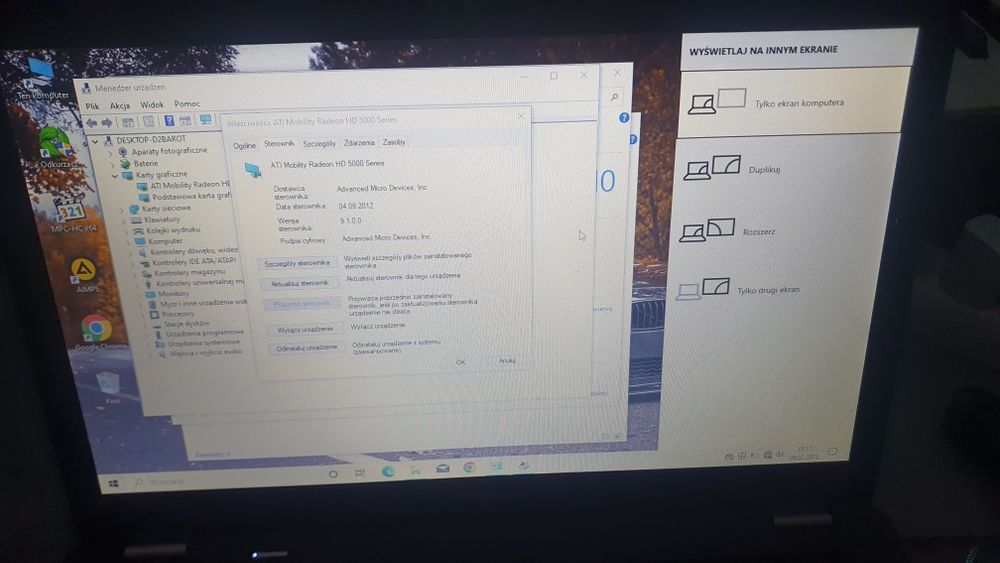Launch Google Chrome from the desktop
This screenshot has width=1000, height=563.
(x=98, y=332)
